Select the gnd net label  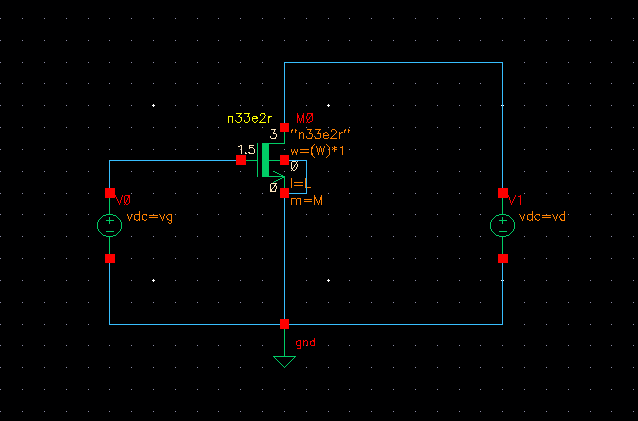(305, 343)
